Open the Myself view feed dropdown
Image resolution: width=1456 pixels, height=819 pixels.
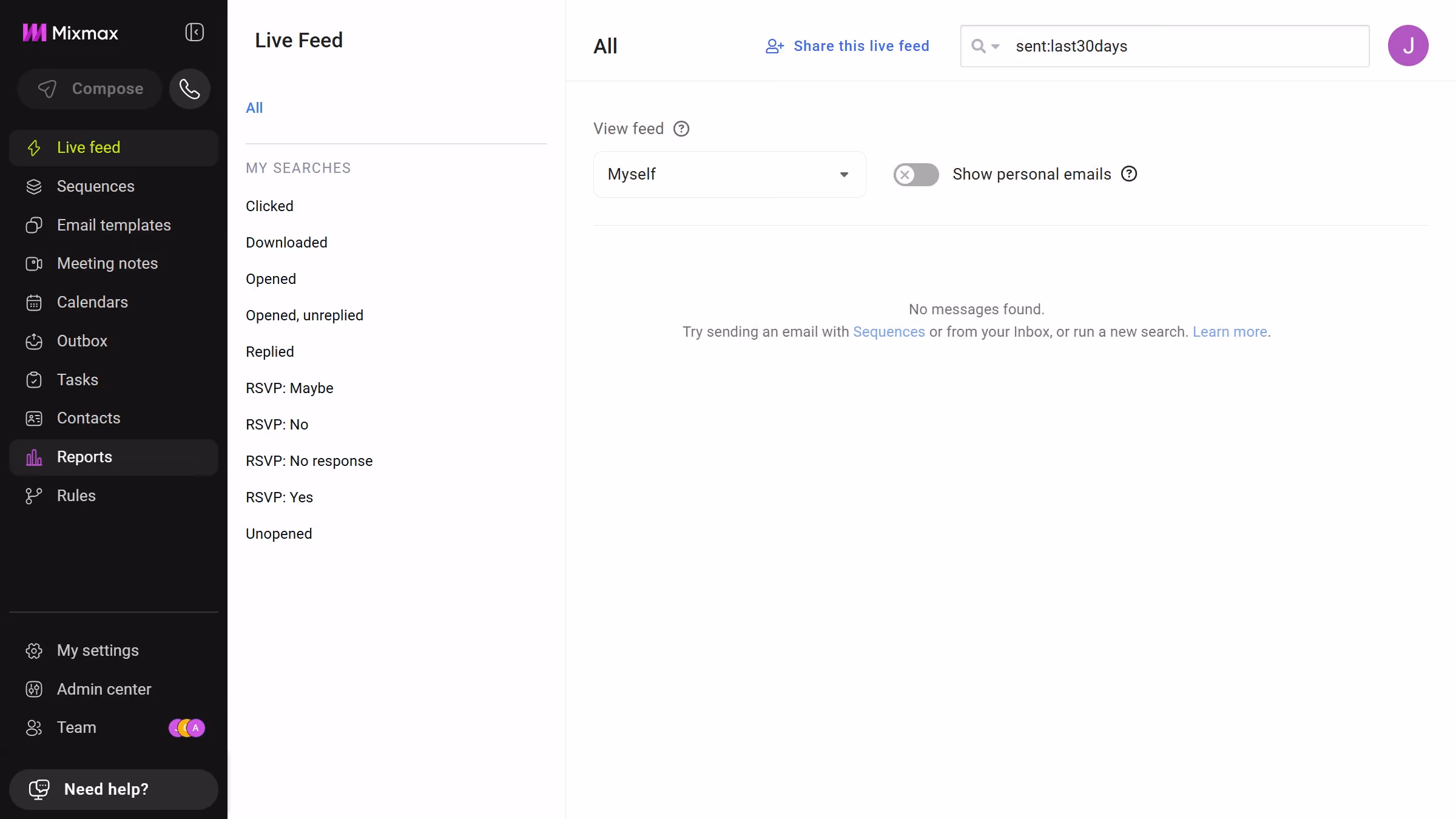click(729, 174)
